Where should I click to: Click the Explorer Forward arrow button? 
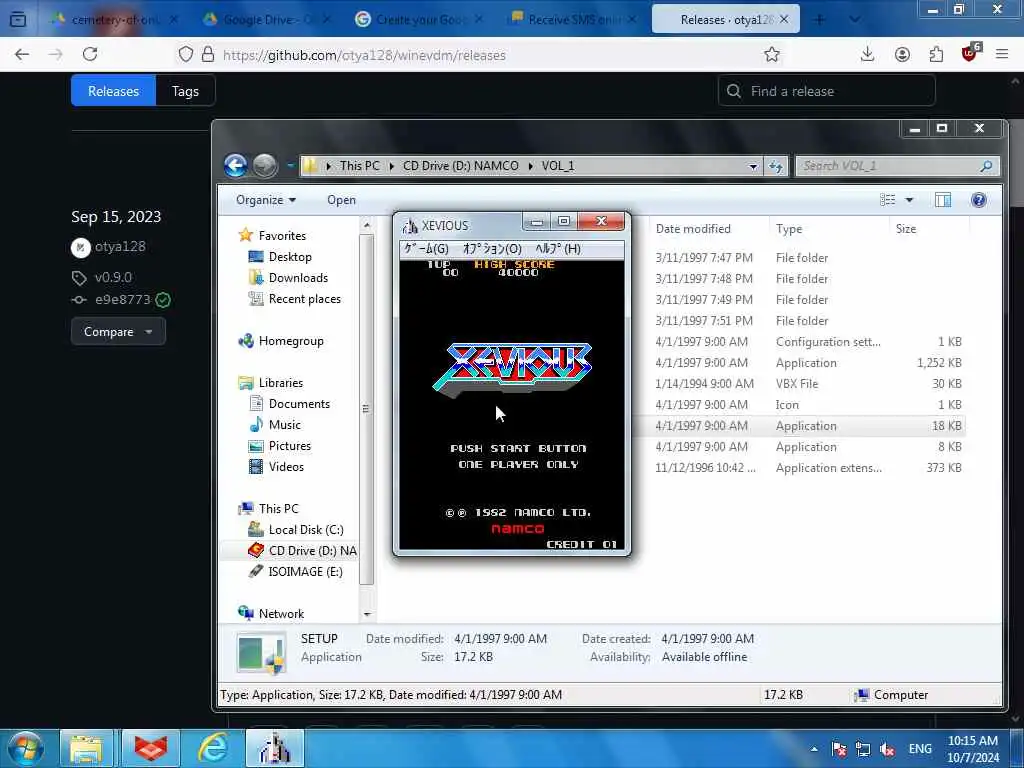point(264,166)
